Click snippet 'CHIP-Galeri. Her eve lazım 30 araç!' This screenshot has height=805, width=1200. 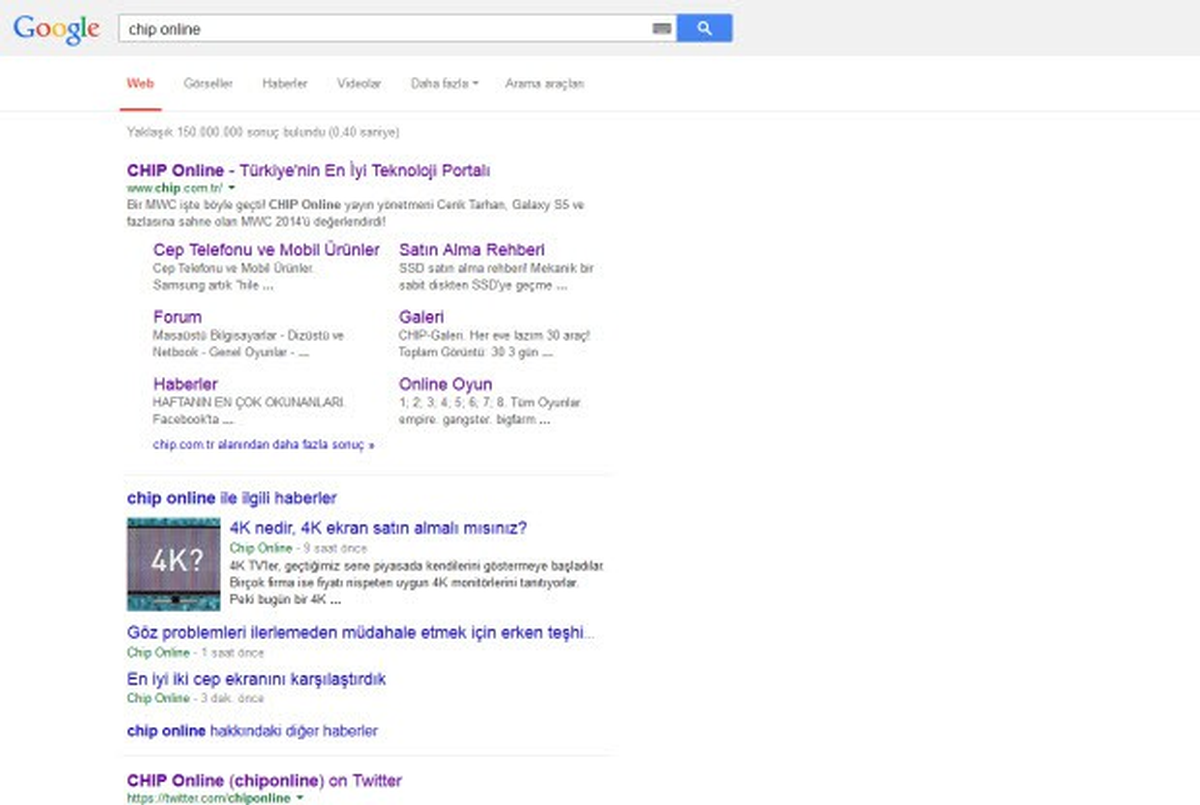point(494,336)
